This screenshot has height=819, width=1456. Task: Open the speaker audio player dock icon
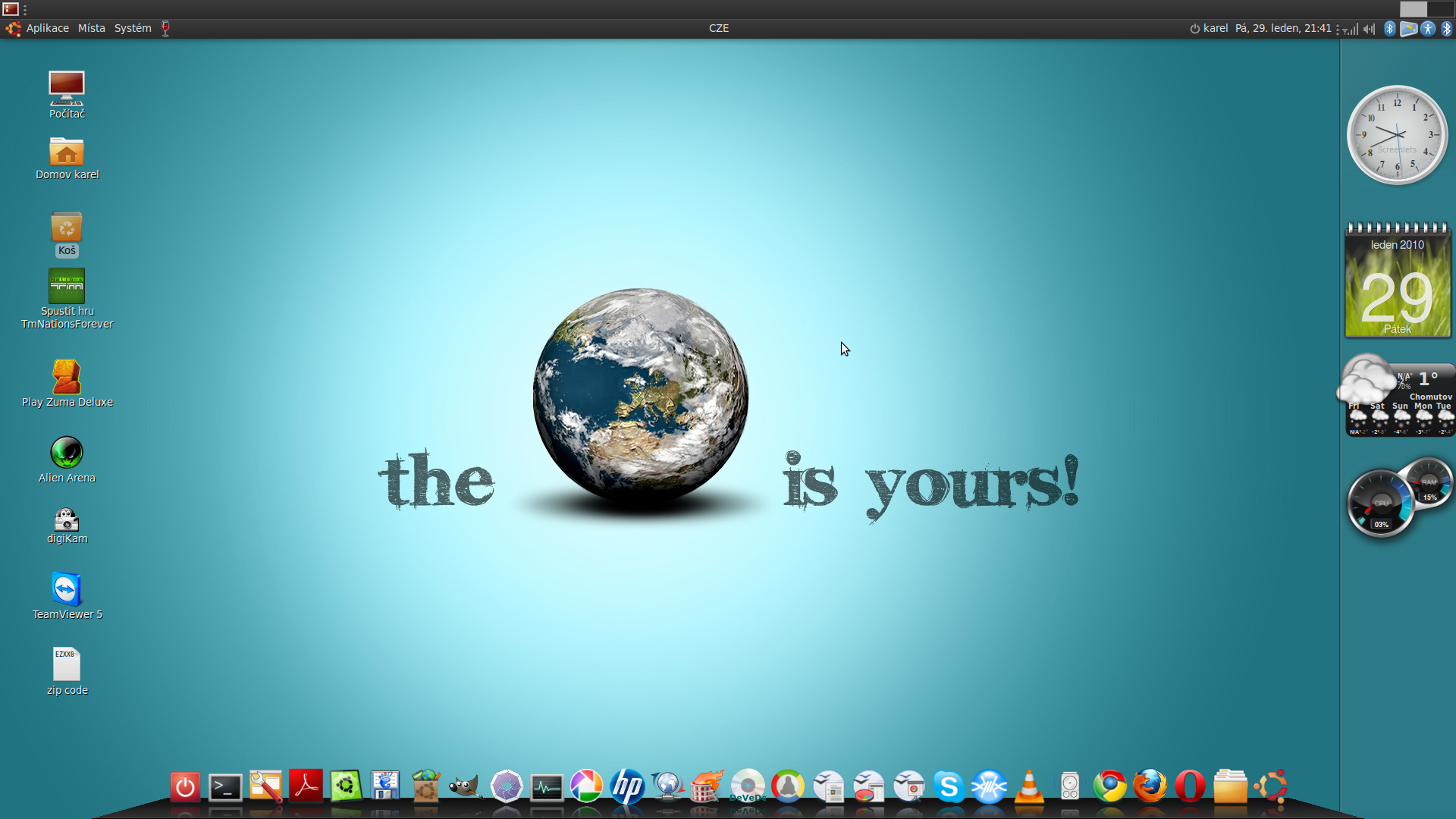tap(1070, 786)
